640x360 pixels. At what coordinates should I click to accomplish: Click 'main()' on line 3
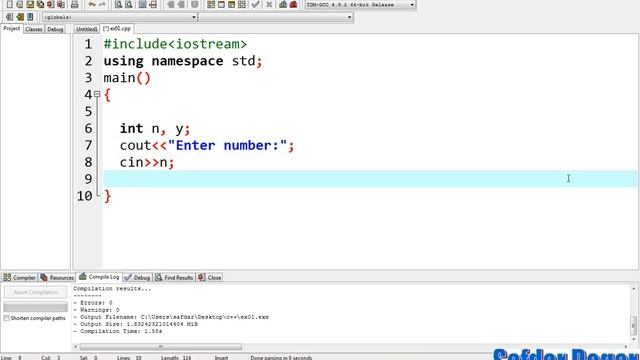click(x=127, y=78)
